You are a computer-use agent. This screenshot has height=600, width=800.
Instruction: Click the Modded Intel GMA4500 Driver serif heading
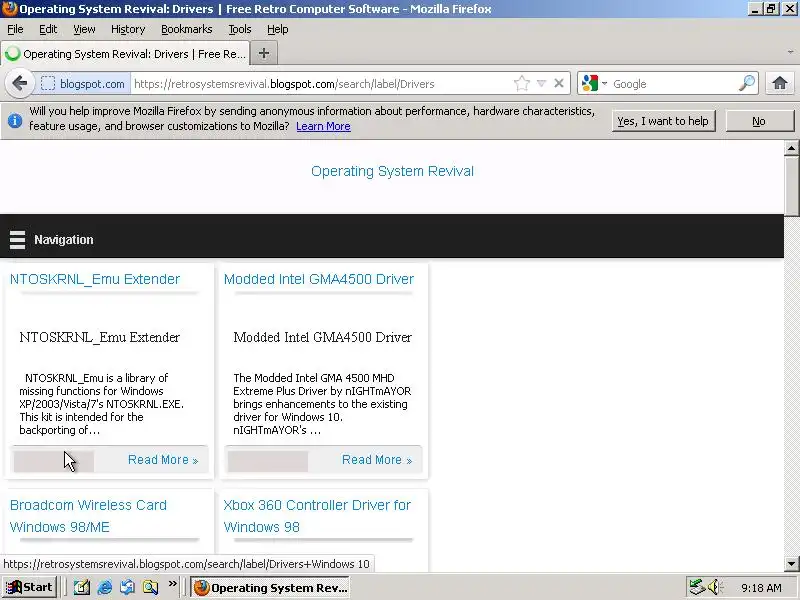point(322,337)
